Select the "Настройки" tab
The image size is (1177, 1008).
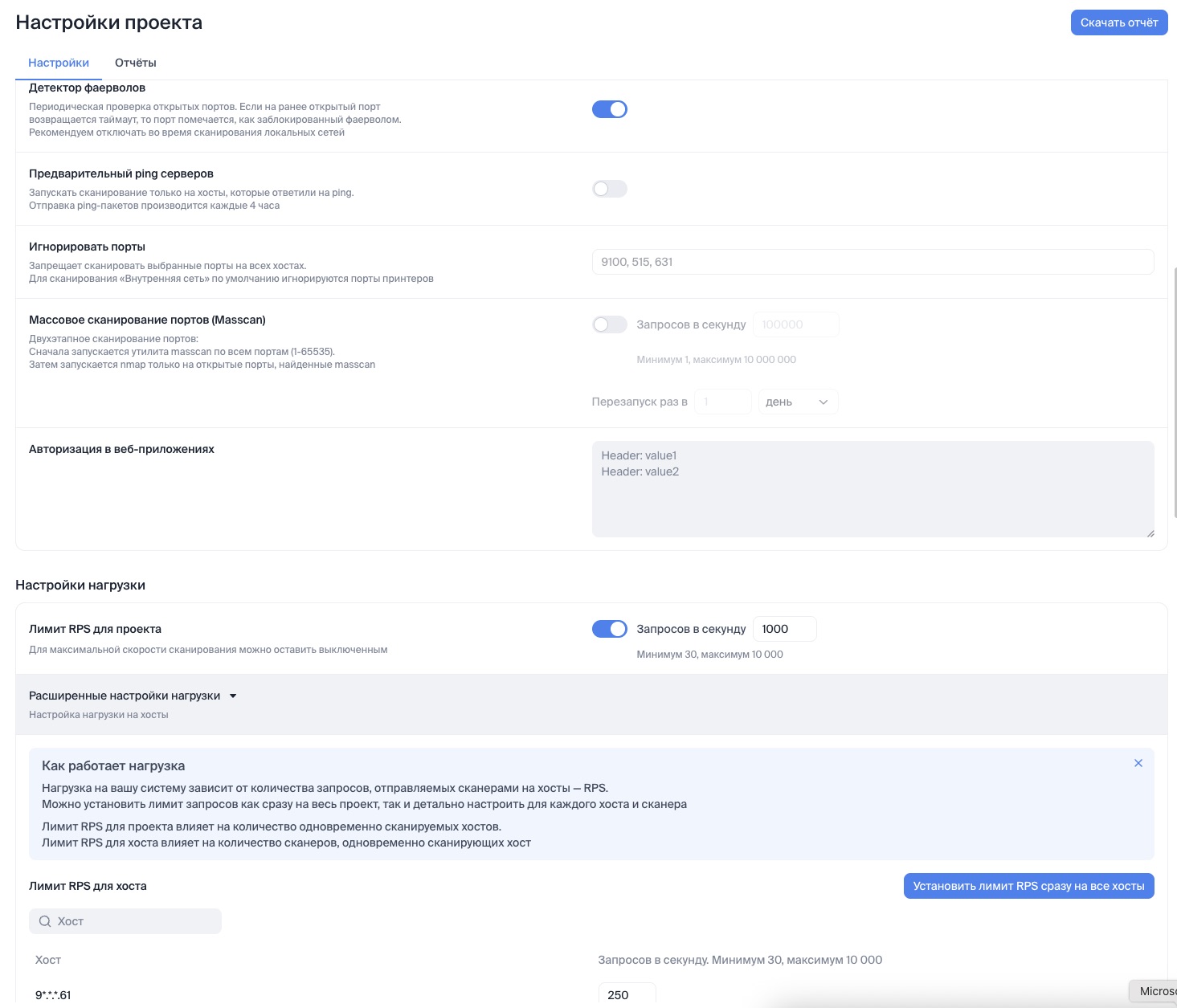pos(59,63)
